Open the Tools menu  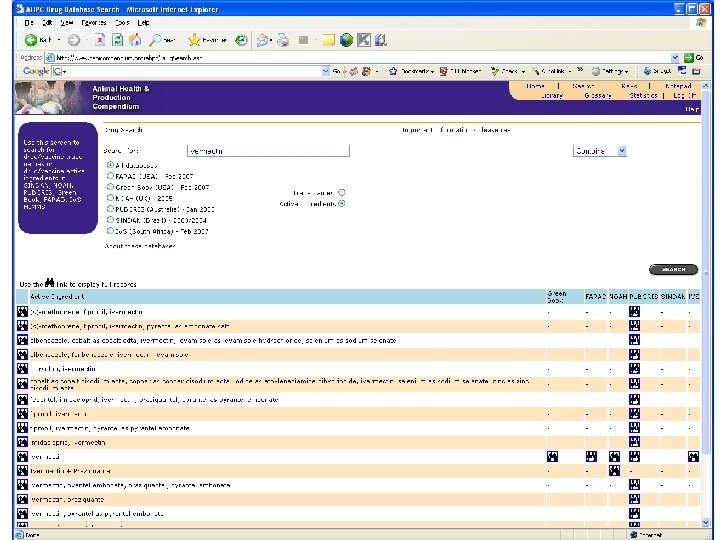[x=122, y=21]
